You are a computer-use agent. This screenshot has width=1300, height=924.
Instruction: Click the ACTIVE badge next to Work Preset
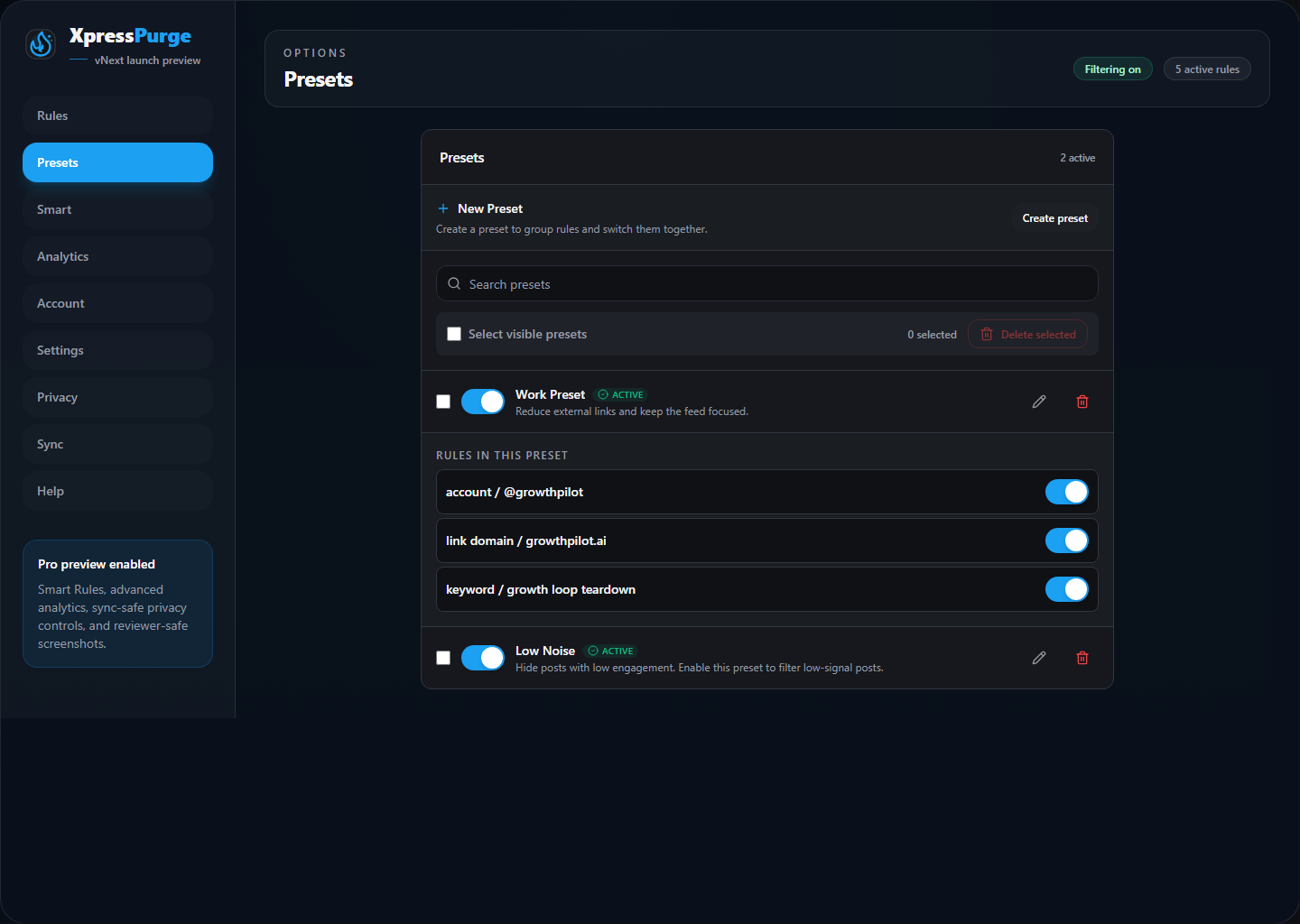click(621, 394)
